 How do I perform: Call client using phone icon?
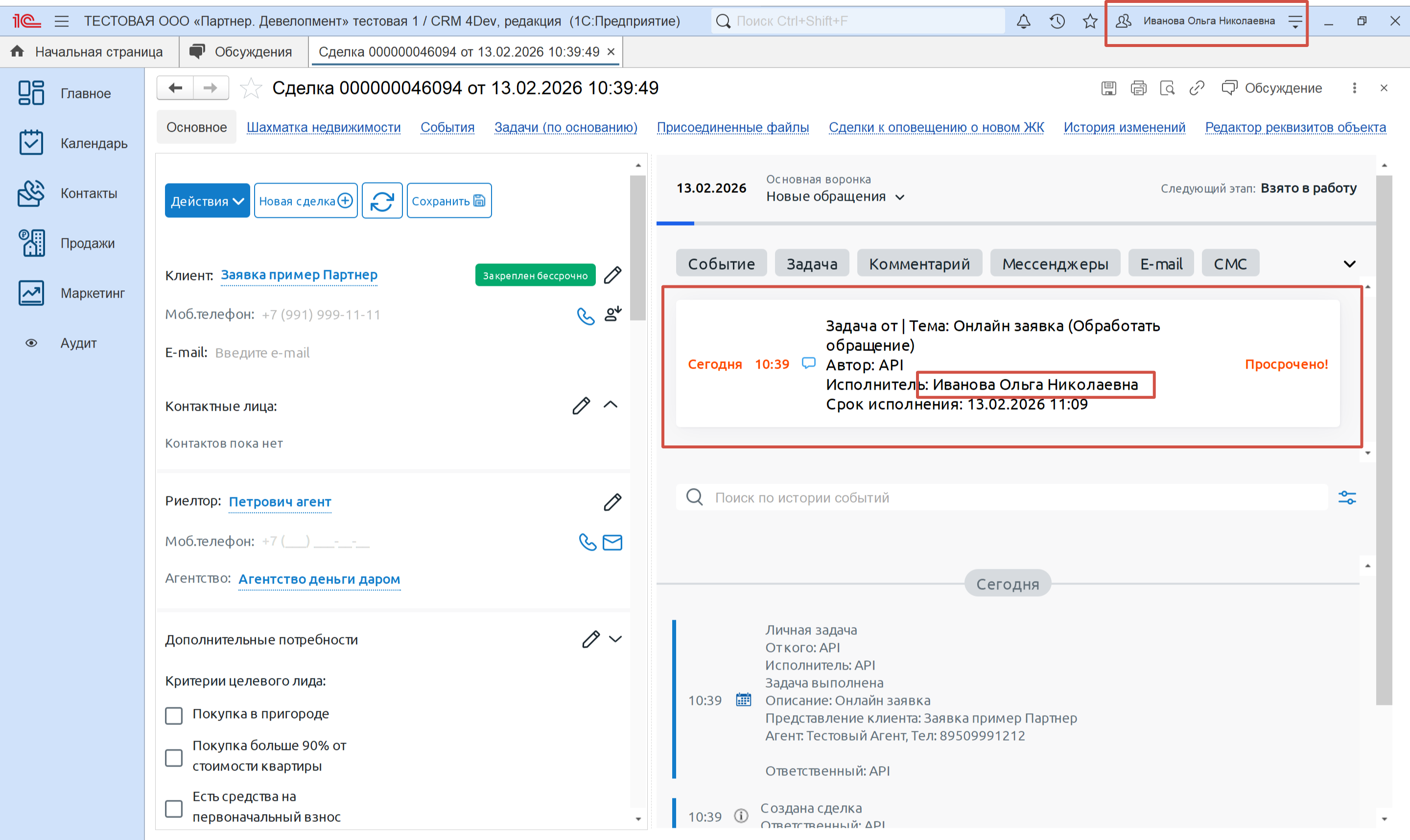coord(585,315)
